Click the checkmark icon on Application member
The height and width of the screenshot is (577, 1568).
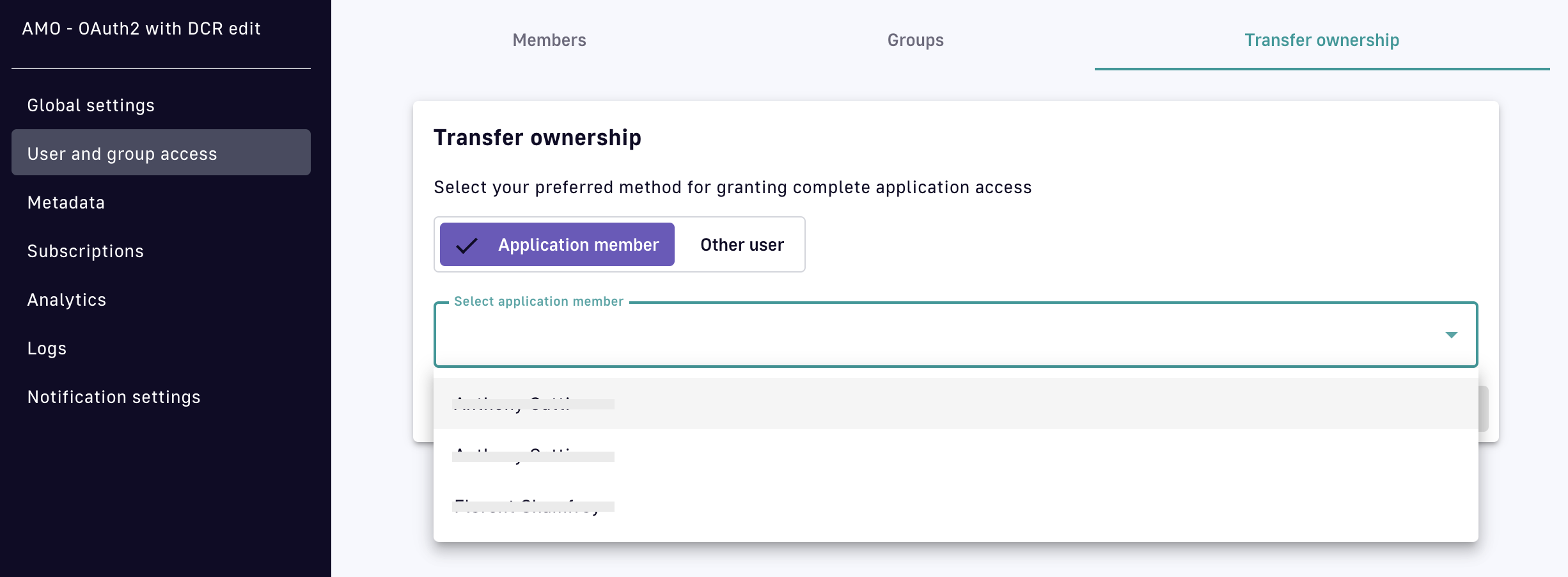(x=467, y=245)
